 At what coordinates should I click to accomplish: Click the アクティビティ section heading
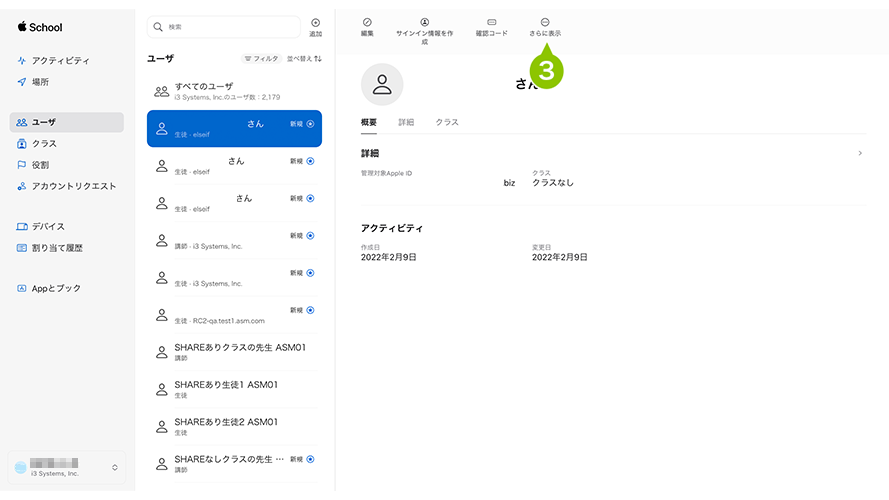392,228
